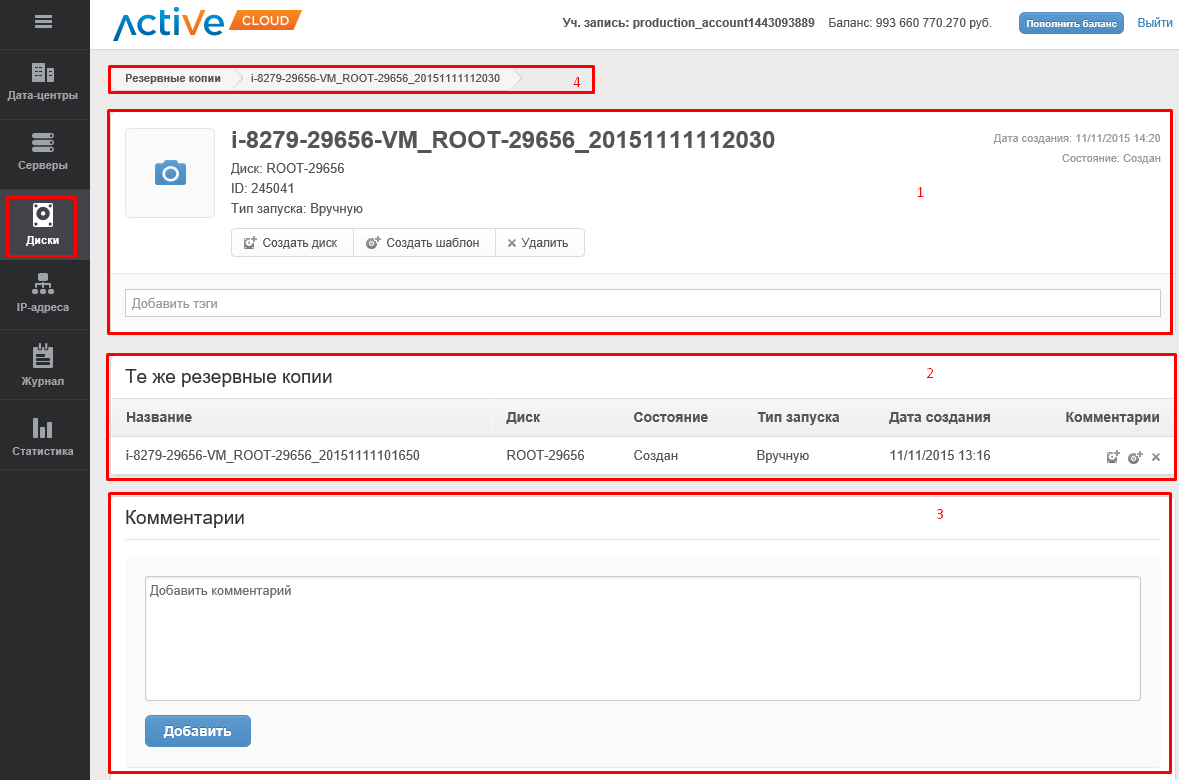
Task: Click the Создать шаблон button
Action: [x=423, y=243]
